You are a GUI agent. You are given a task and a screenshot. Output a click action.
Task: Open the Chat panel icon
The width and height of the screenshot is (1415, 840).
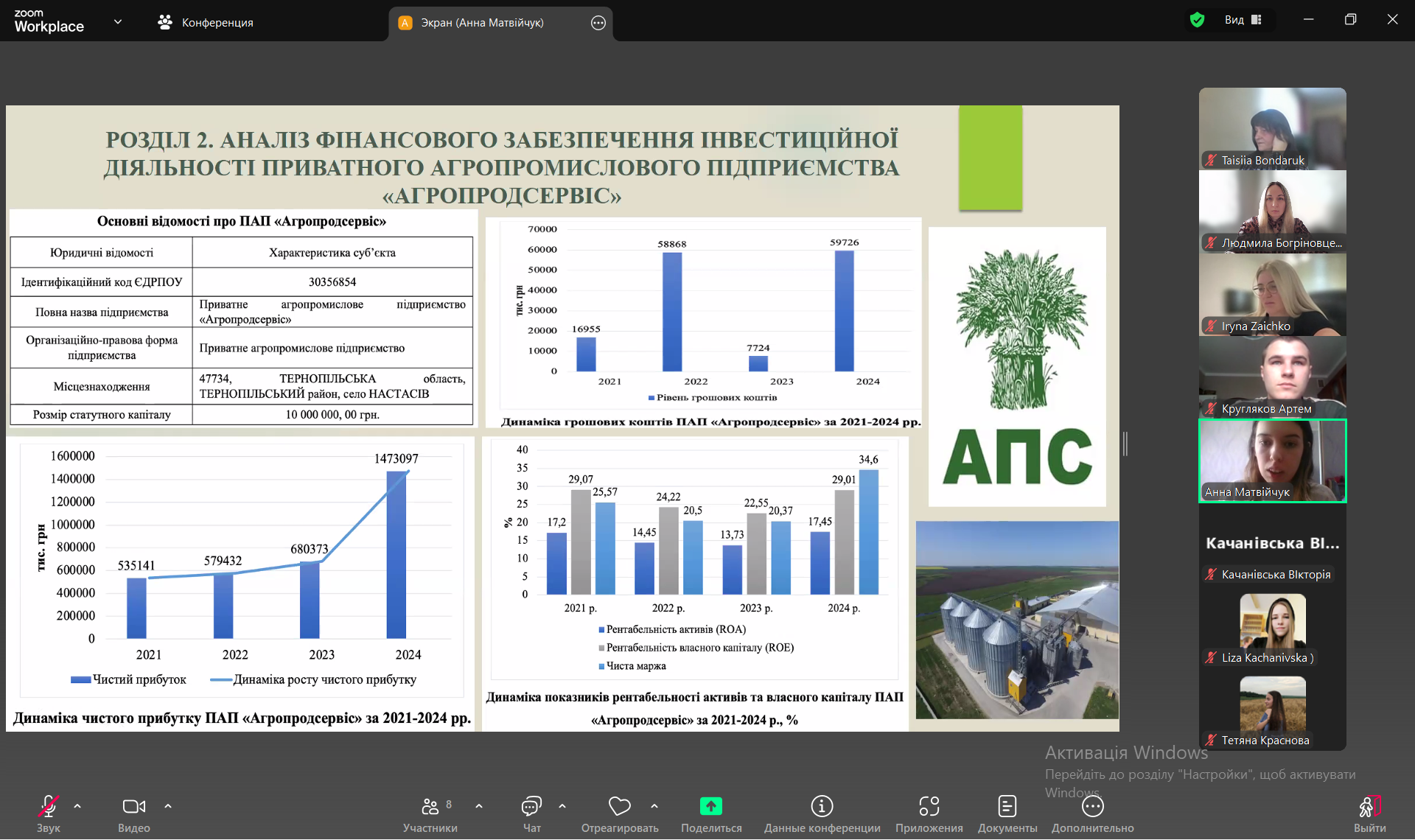531,807
